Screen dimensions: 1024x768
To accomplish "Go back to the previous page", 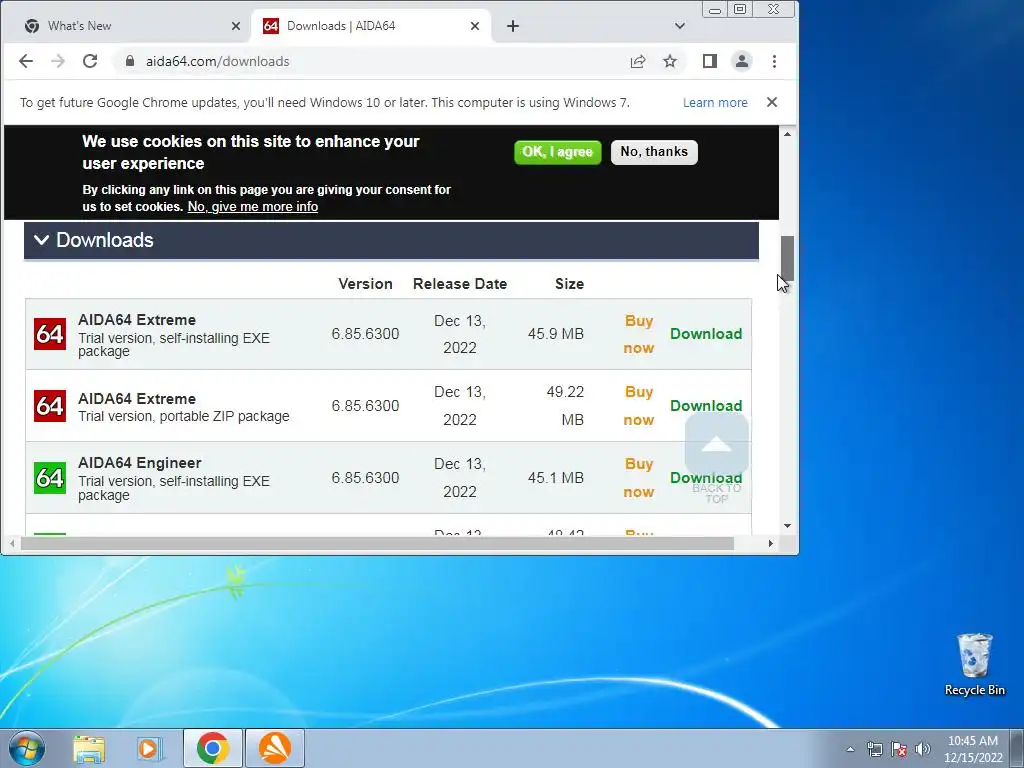I will tap(25, 61).
